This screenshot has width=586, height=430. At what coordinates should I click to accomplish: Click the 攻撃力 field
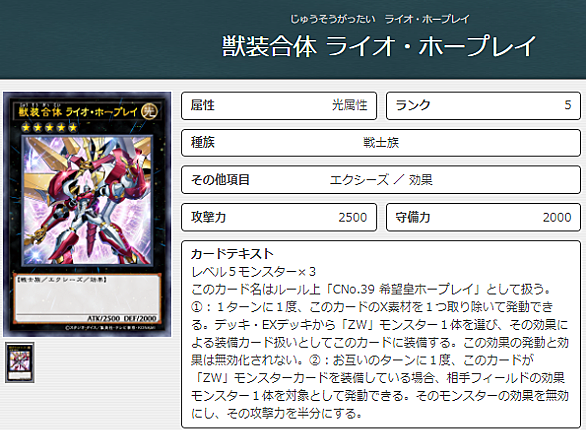click(279, 217)
